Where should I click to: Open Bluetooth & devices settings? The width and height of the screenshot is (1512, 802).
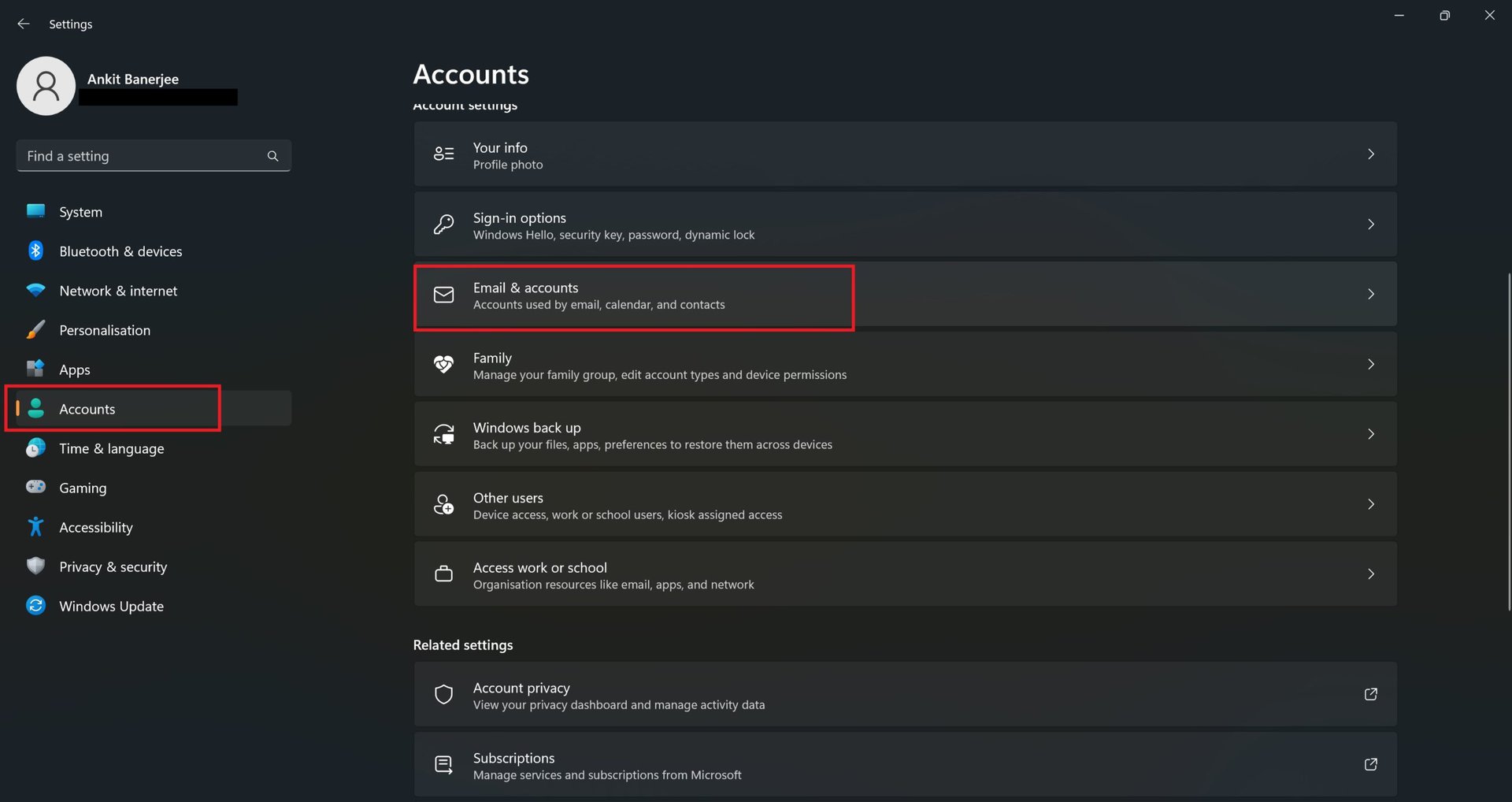tap(120, 251)
